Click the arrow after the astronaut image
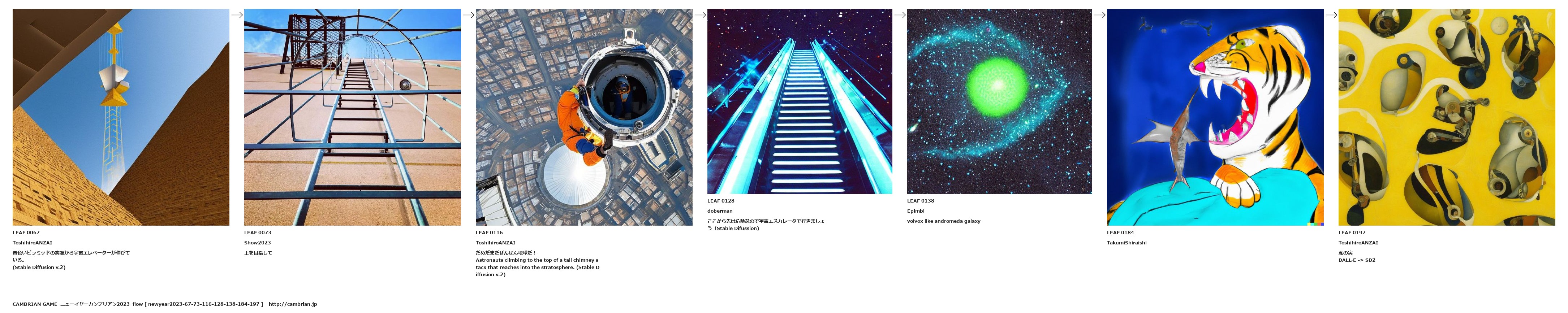This screenshot has width=1568, height=313. pos(700,14)
